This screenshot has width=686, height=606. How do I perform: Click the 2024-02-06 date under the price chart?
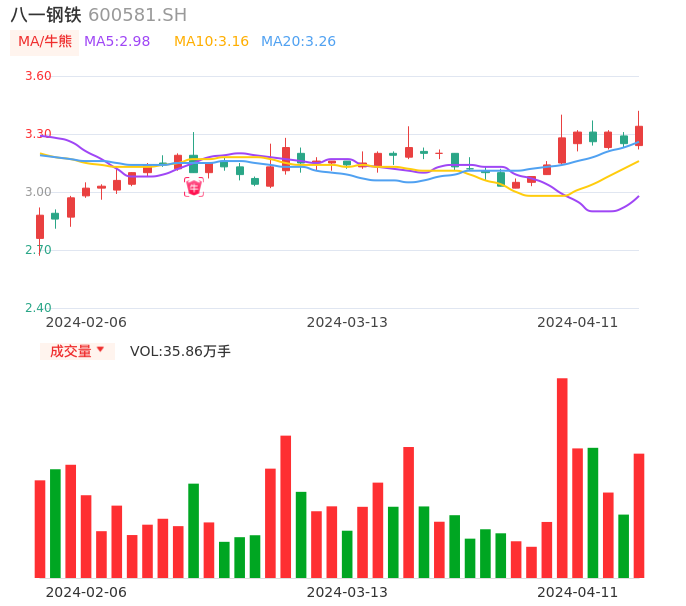click(x=86, y=322)
